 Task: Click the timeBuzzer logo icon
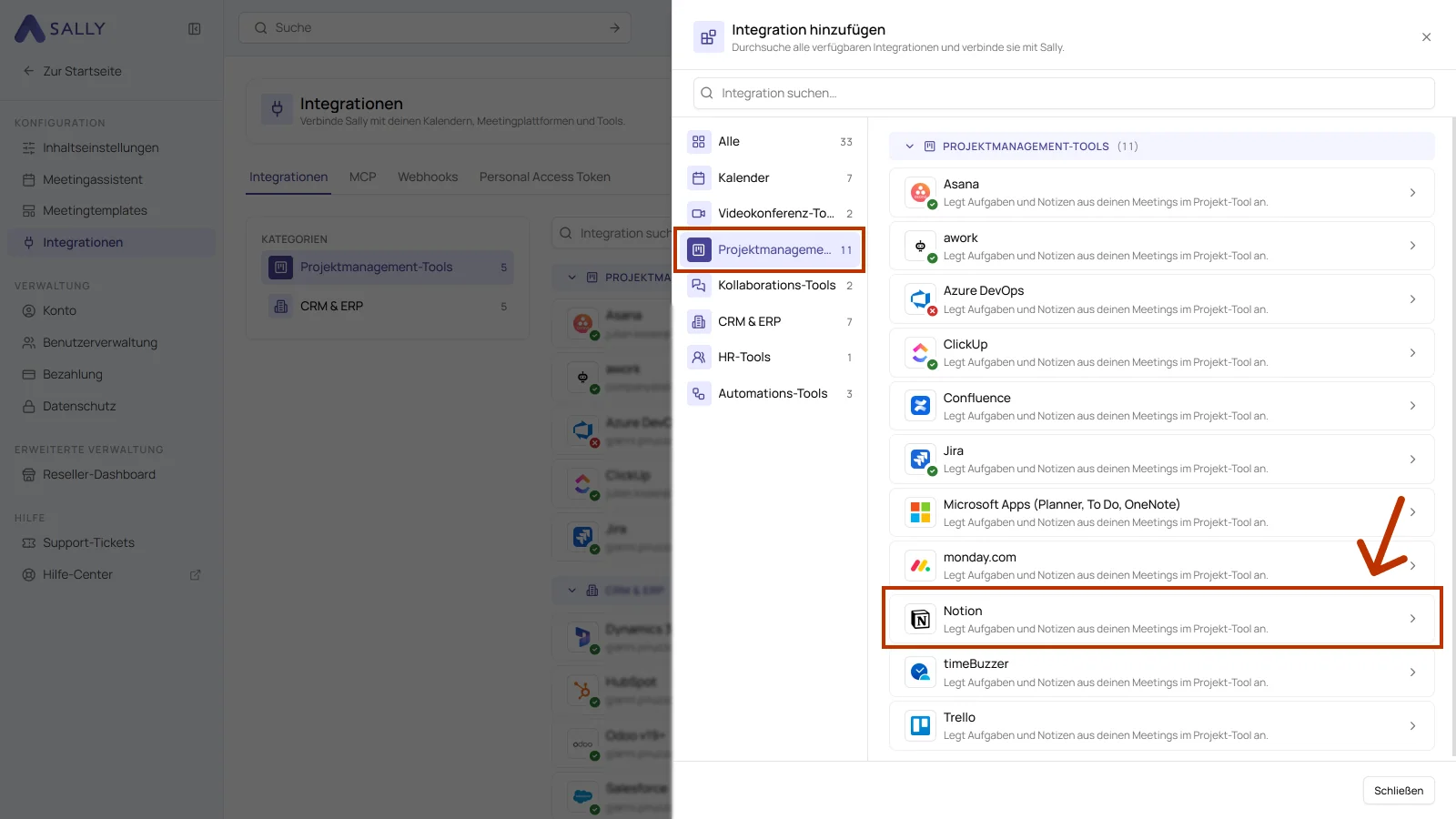coord(920,672)
